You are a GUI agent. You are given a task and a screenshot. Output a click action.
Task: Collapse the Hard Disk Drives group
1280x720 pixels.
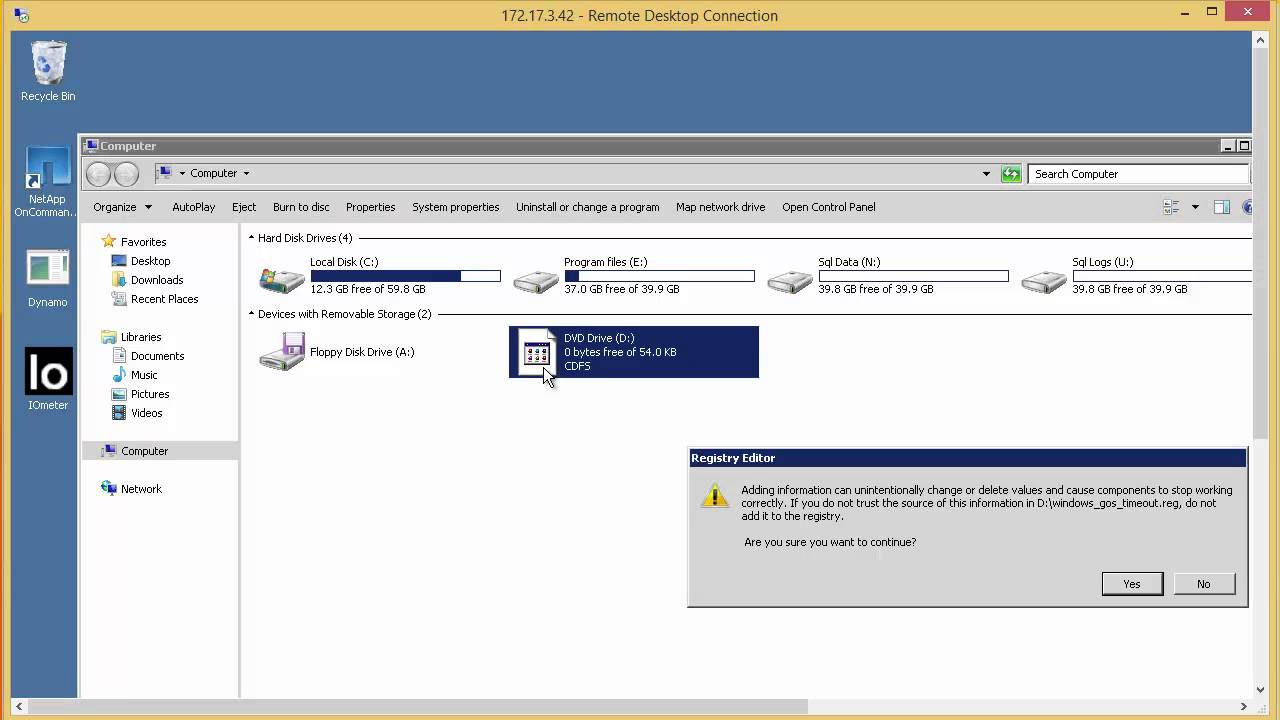pyautogui.click(x=252, y=238)
